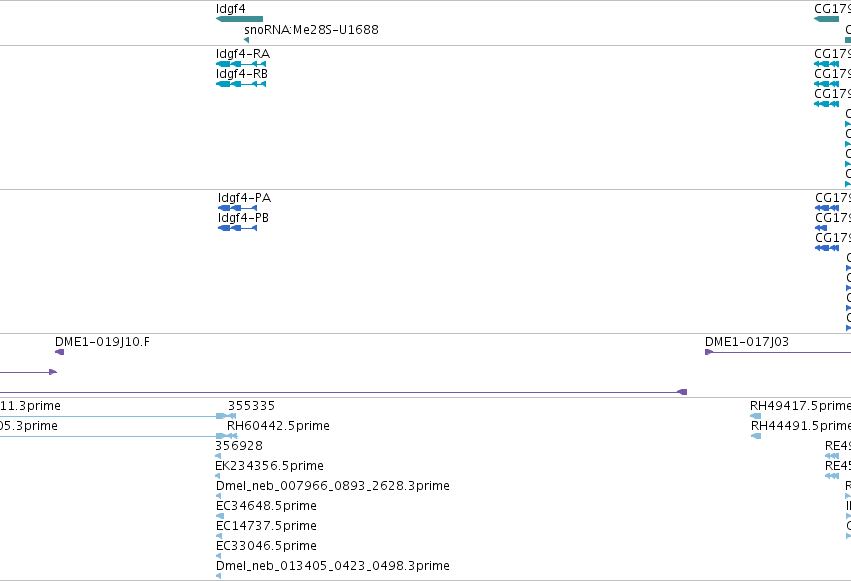Select the Idgf4 gene label
Screen dimensions: 851x581
pyautogui.click(x=231, y=9)
